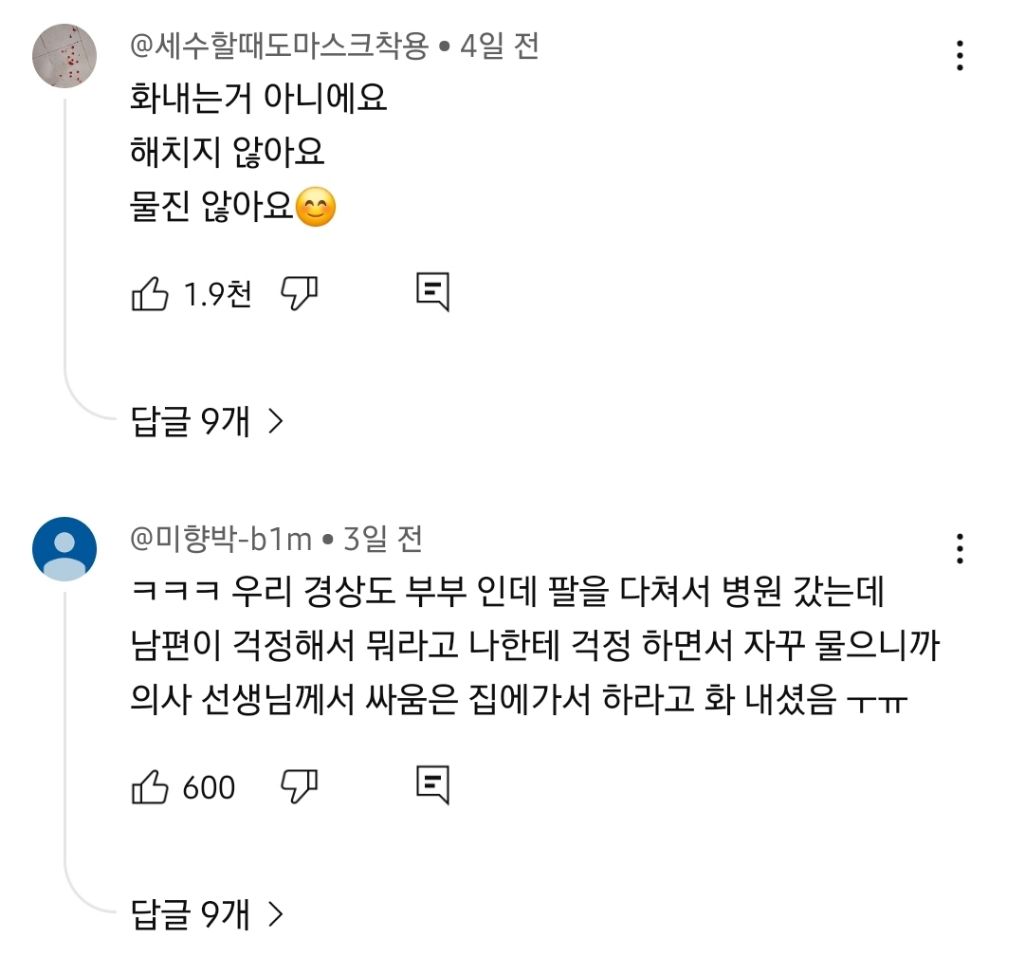Like the second comment showing 600 likes
Screen dimensions: 1024x974
coord(152,787)
